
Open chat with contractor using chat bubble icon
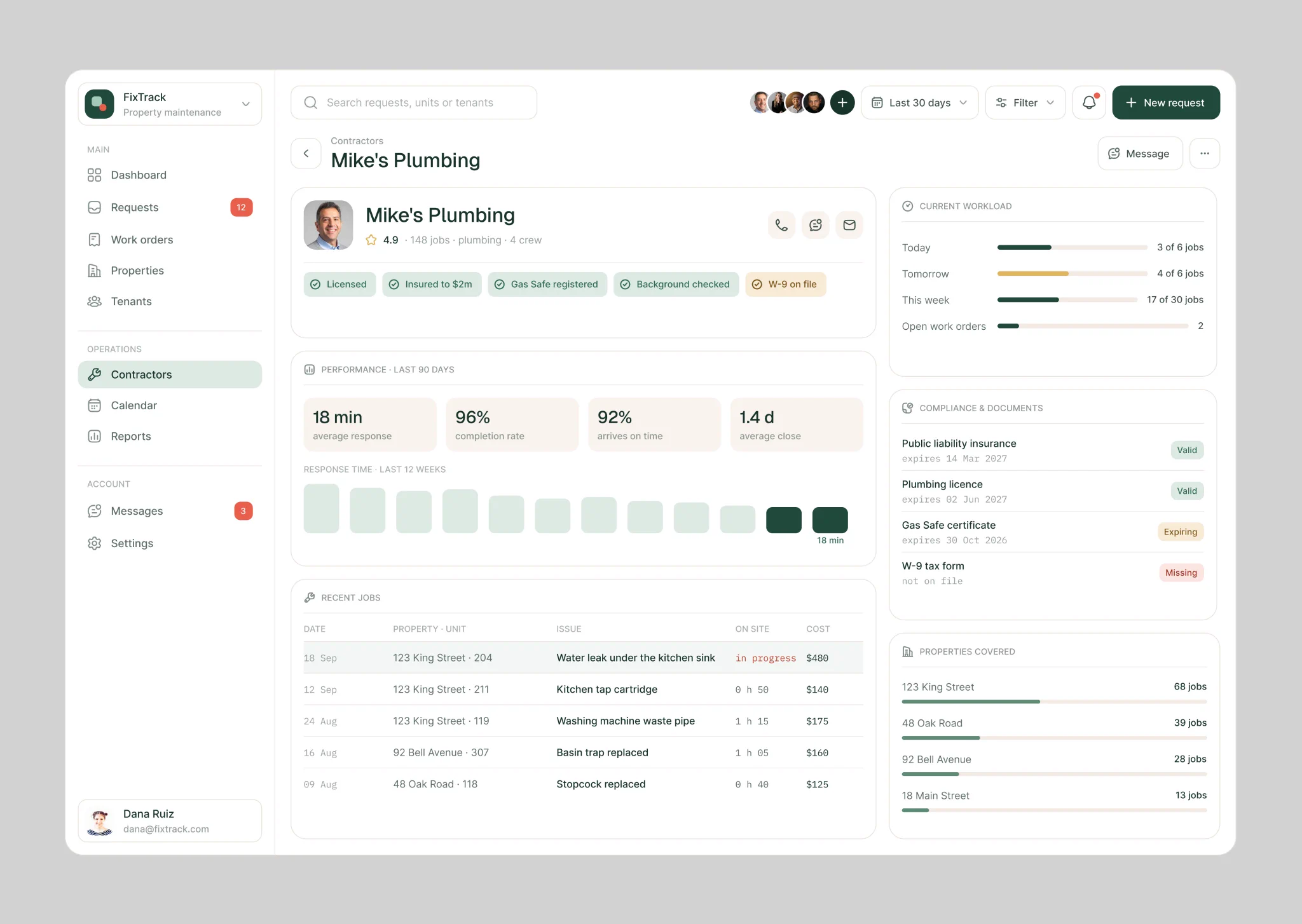[816, 225]
